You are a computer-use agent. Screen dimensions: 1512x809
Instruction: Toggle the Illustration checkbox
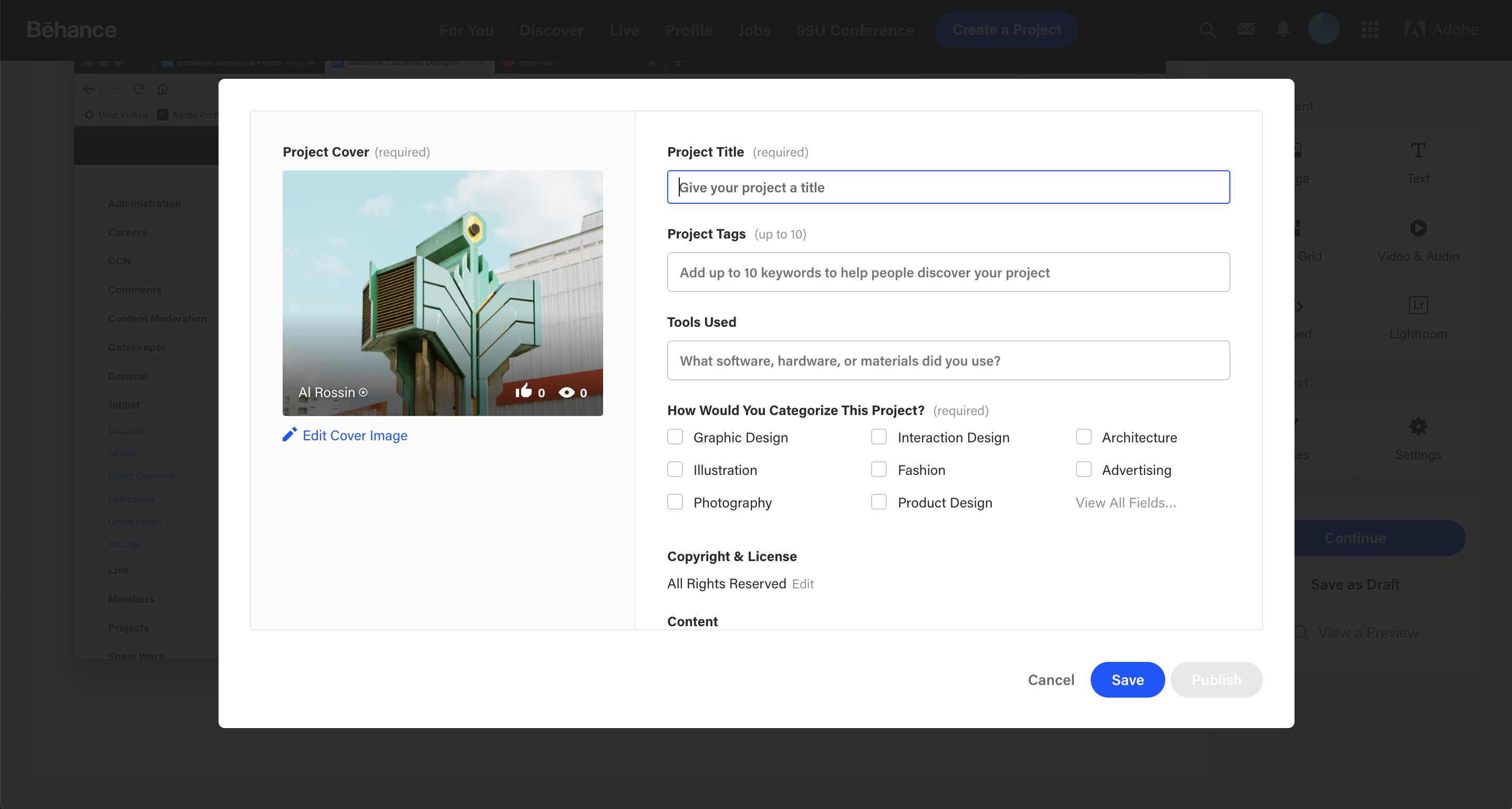(x=674, y=469)
